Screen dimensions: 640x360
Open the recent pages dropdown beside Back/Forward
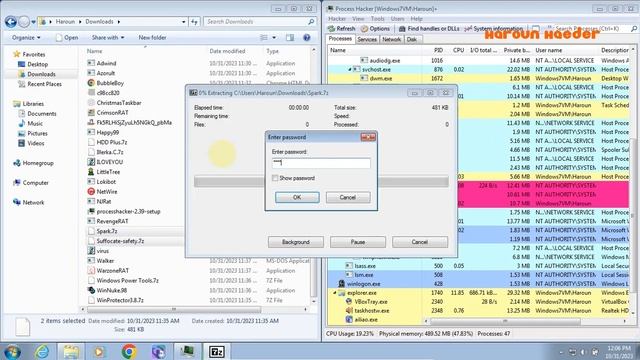pyautogui.click(x=34, y=22)
